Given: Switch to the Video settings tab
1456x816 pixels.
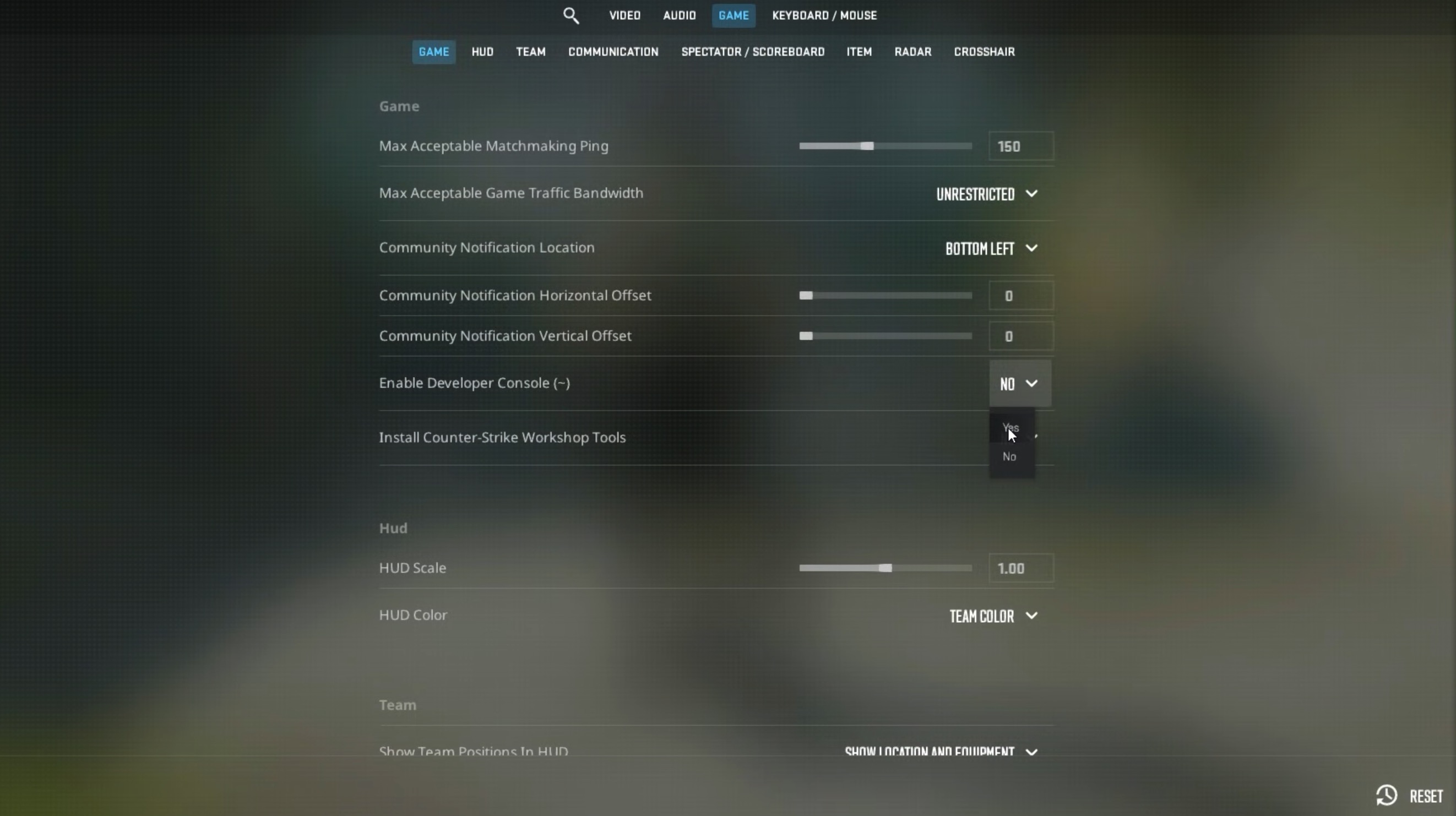Looking at the screenshot, I should coord(624,15).
